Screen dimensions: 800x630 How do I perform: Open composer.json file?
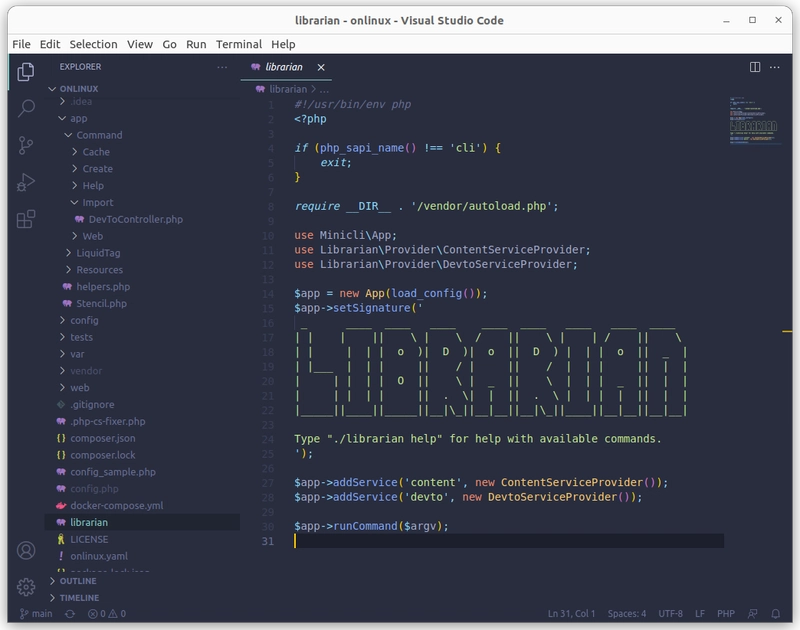coord(103,438)
